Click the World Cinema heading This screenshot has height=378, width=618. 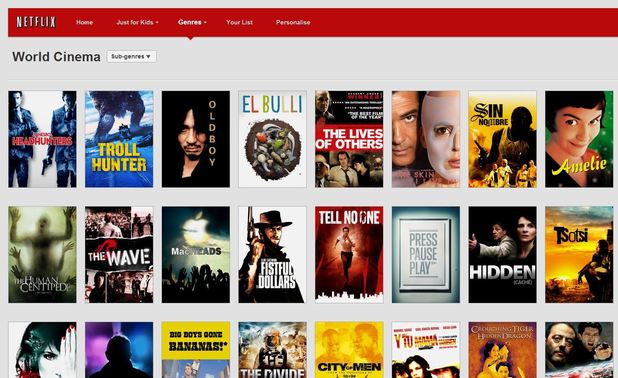click(x=56, y=57)
